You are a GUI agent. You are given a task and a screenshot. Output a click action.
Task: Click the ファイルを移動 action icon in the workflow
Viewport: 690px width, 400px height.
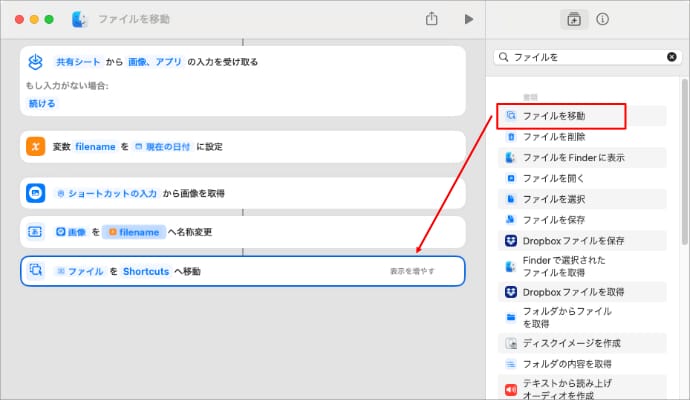pos(35,270)
